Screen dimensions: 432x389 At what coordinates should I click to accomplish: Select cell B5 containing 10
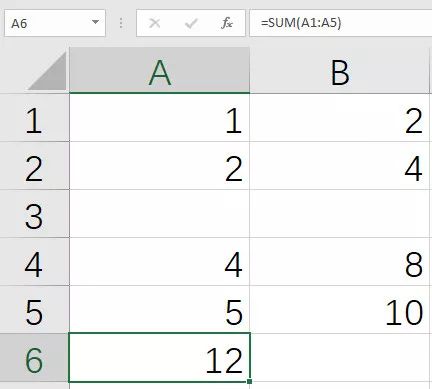[x=340, y=310]
